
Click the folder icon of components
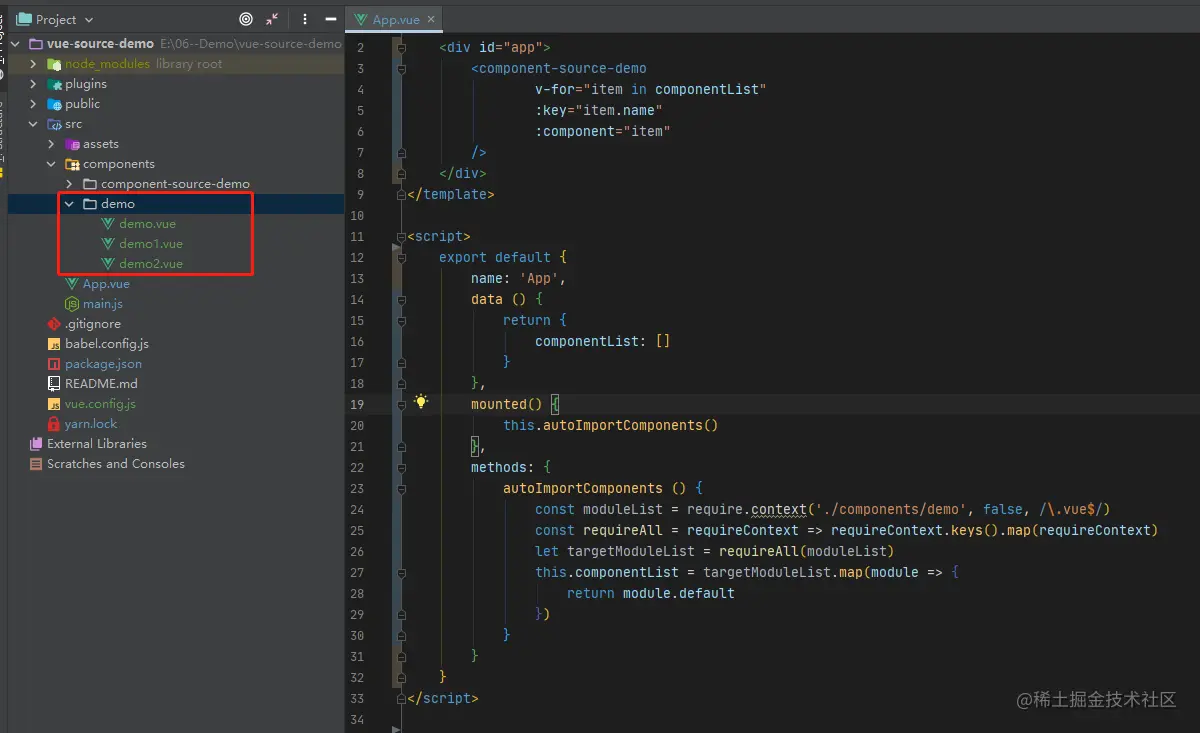[x=72, y=164]
